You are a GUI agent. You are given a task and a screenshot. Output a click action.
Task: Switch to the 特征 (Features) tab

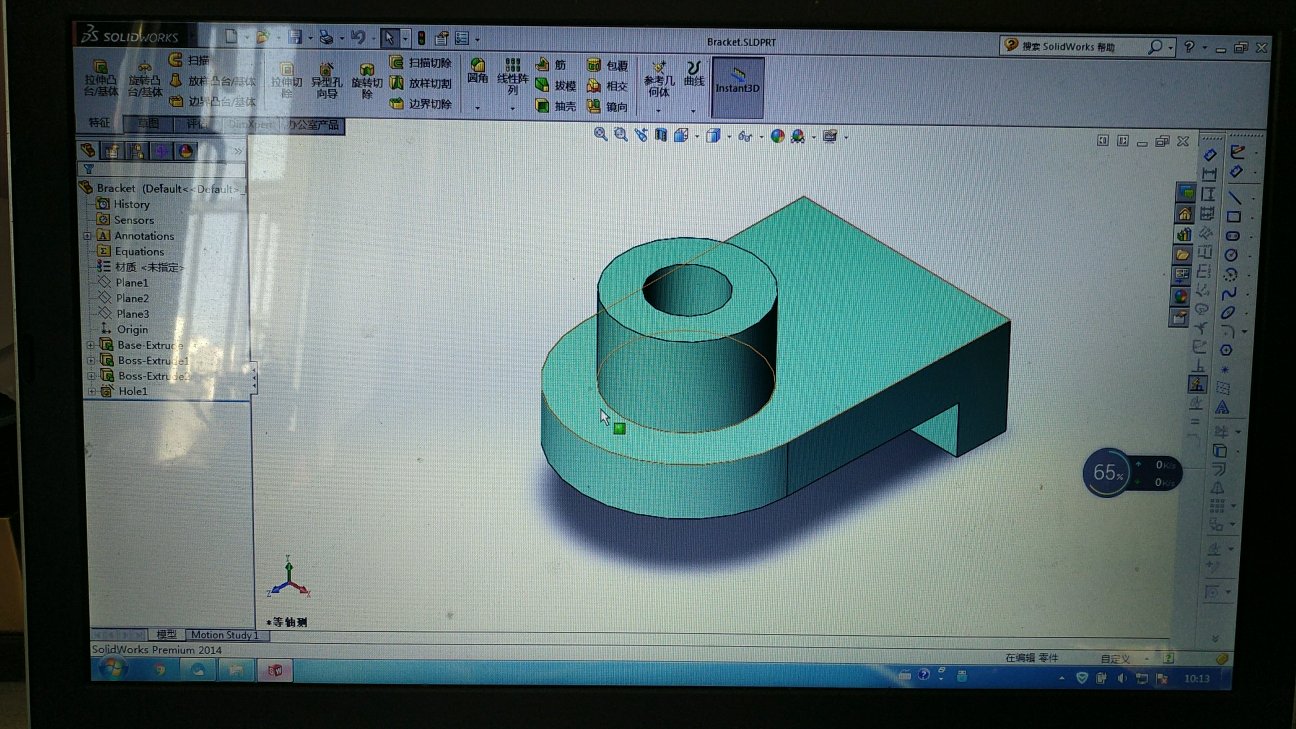(x=99, y=123)
